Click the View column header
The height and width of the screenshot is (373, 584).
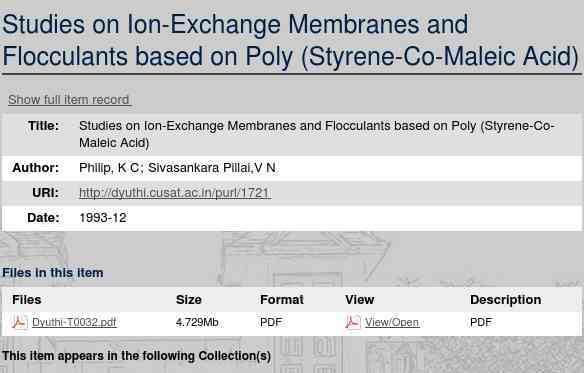click(359, 300)
